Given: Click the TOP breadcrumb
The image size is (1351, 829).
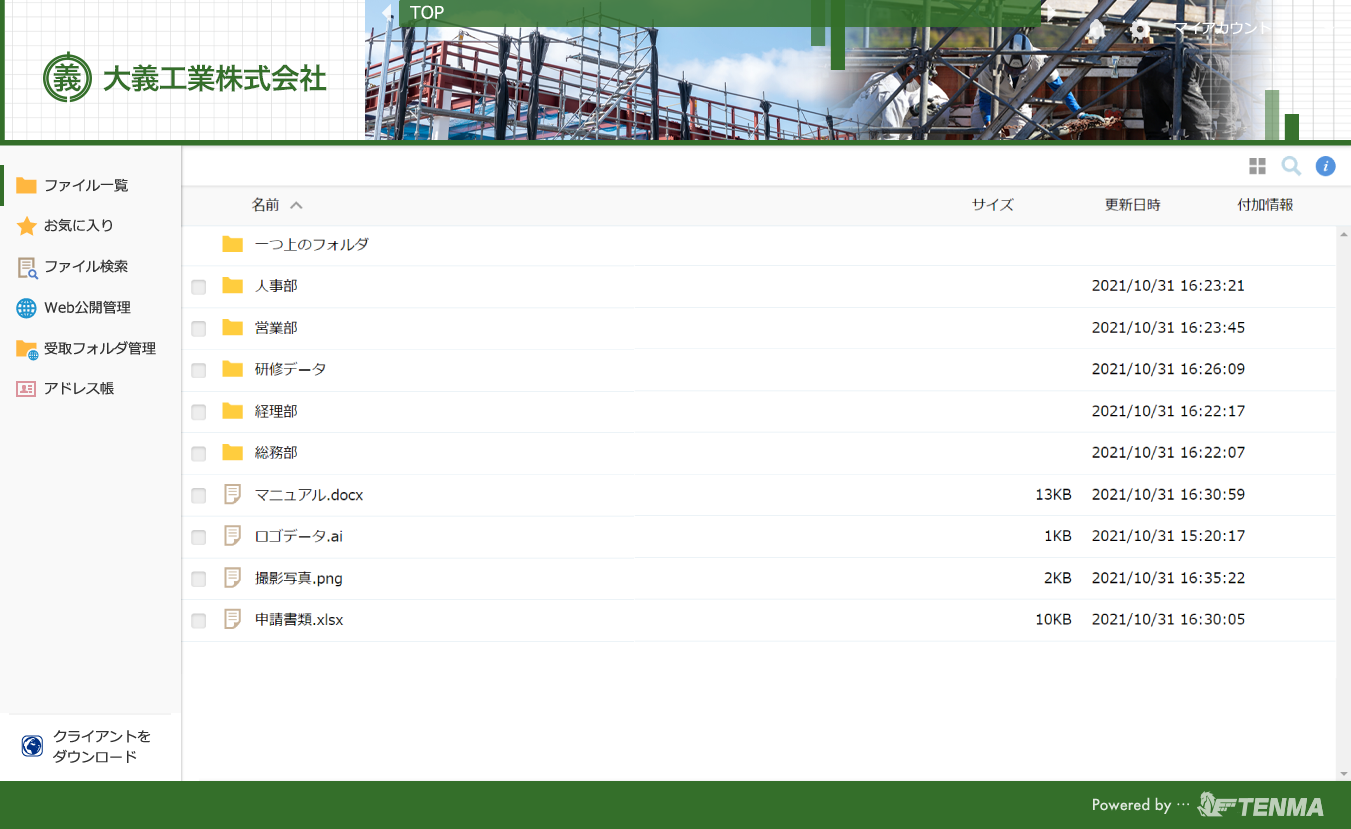Looking at the screenshot, I should click(427, 13).
